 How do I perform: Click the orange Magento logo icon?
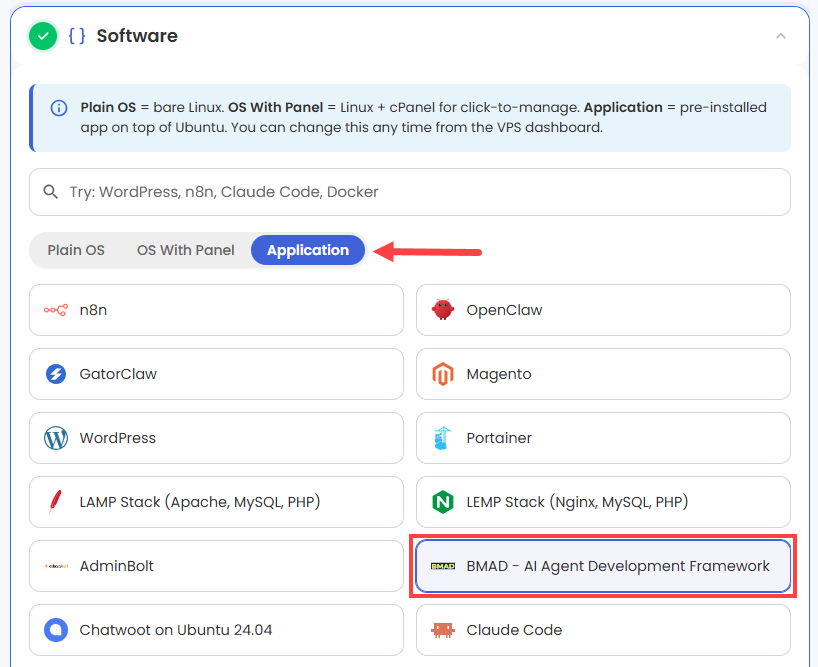(443, 374)
